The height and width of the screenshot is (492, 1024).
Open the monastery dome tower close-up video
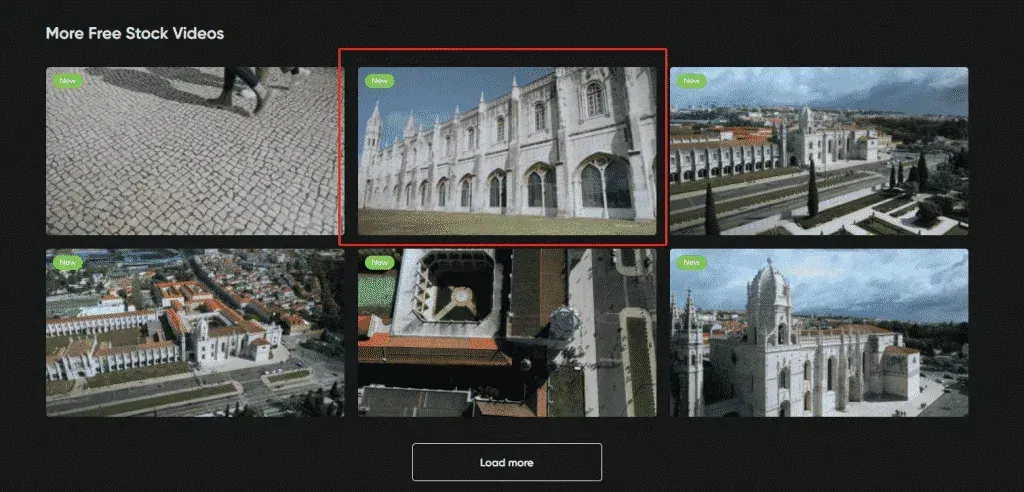(819, 333)
